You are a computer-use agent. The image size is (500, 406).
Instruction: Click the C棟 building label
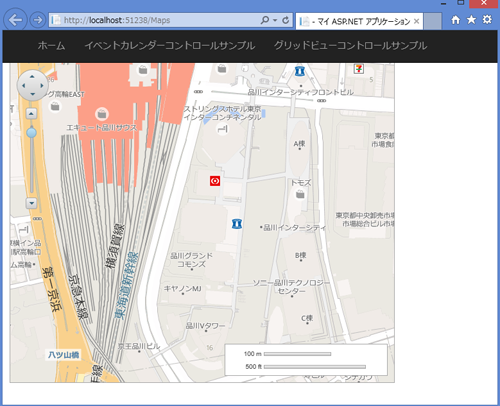[x=307, y=318]
